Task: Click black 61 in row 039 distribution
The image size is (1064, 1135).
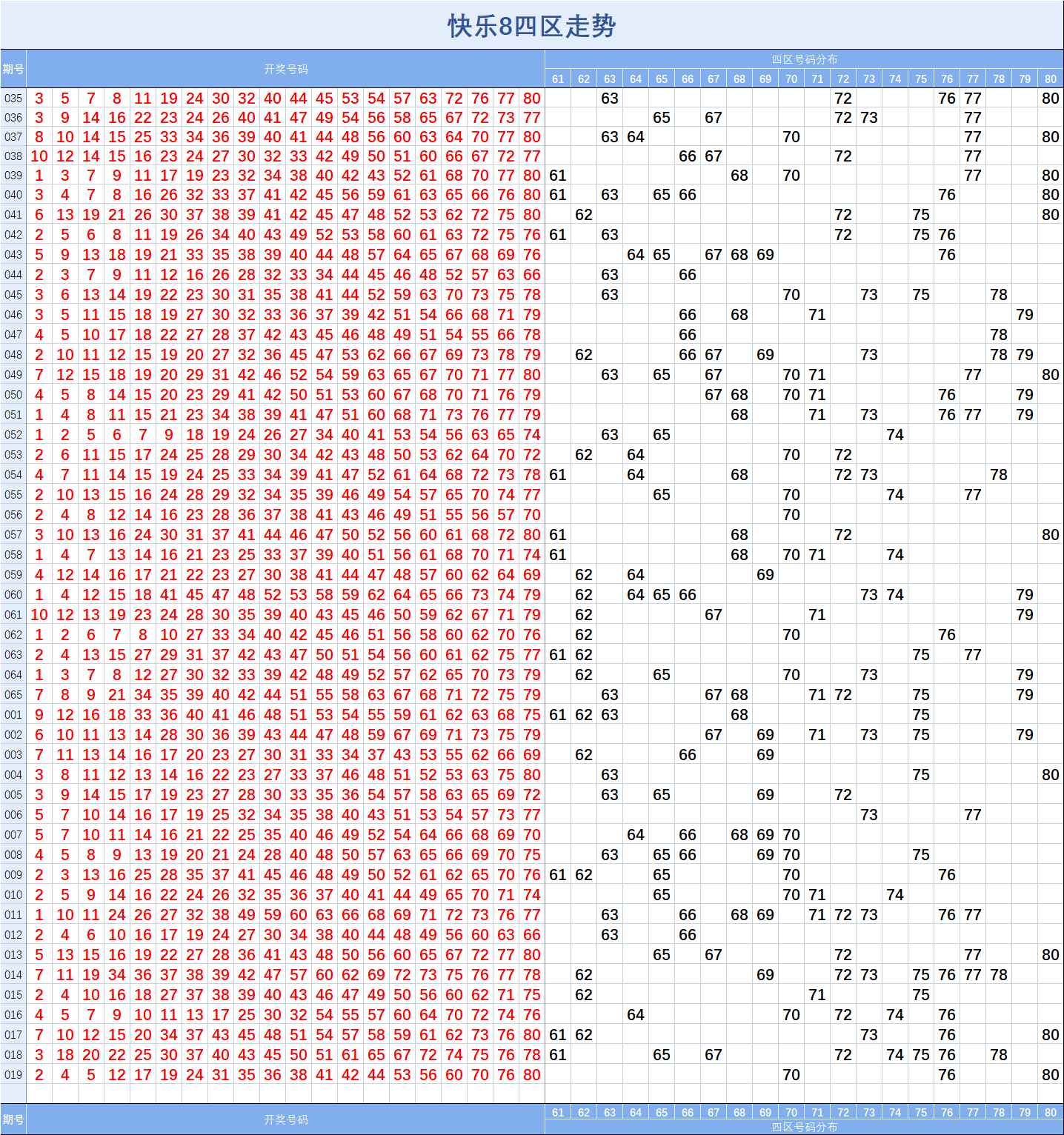Action: (x=558, y=176)
